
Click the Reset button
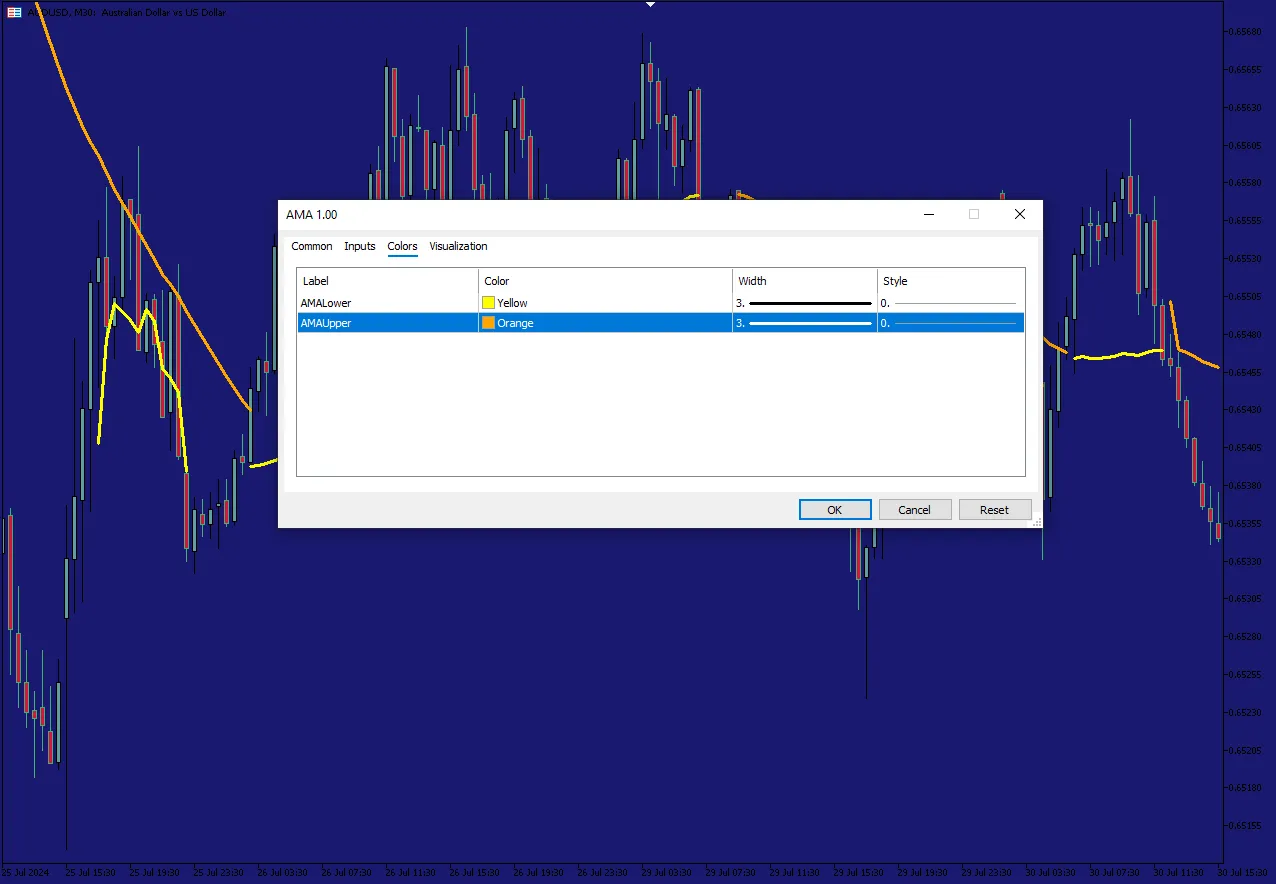[994, 510]
